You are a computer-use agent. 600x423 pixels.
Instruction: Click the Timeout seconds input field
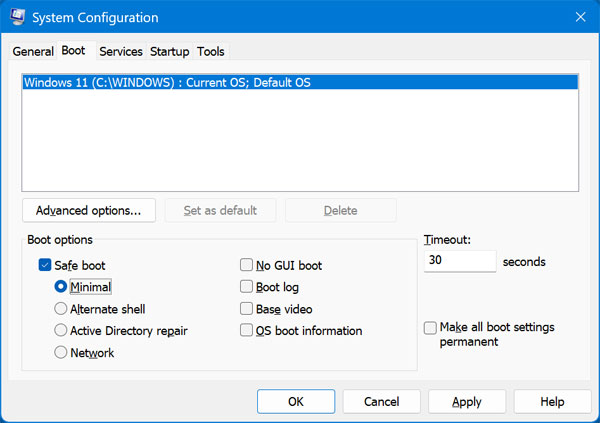click(x=460, y=261)
